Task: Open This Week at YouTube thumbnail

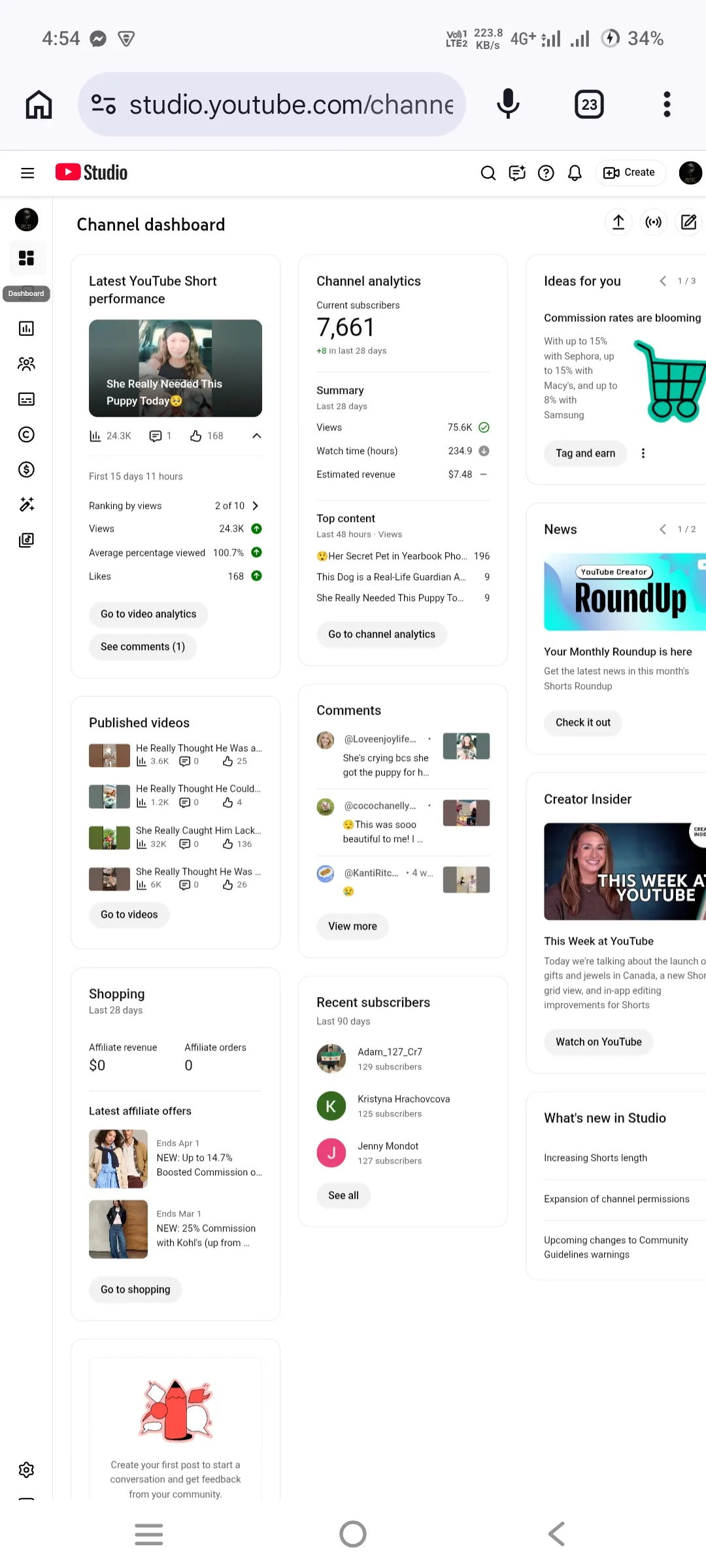Action: pos(625,872)
